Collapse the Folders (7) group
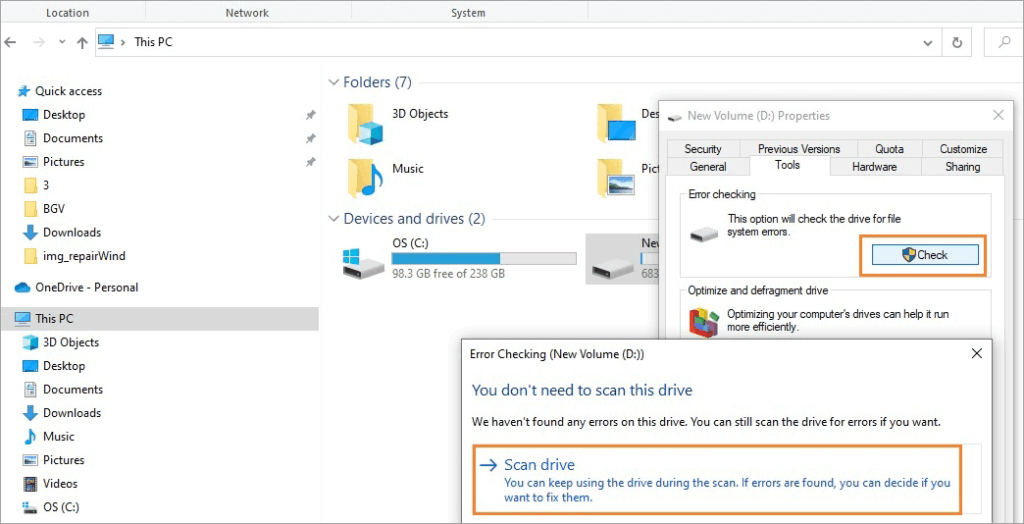The width and height of the screenshot is (1024, 524). pyautogui.click(x=334, y=82)
